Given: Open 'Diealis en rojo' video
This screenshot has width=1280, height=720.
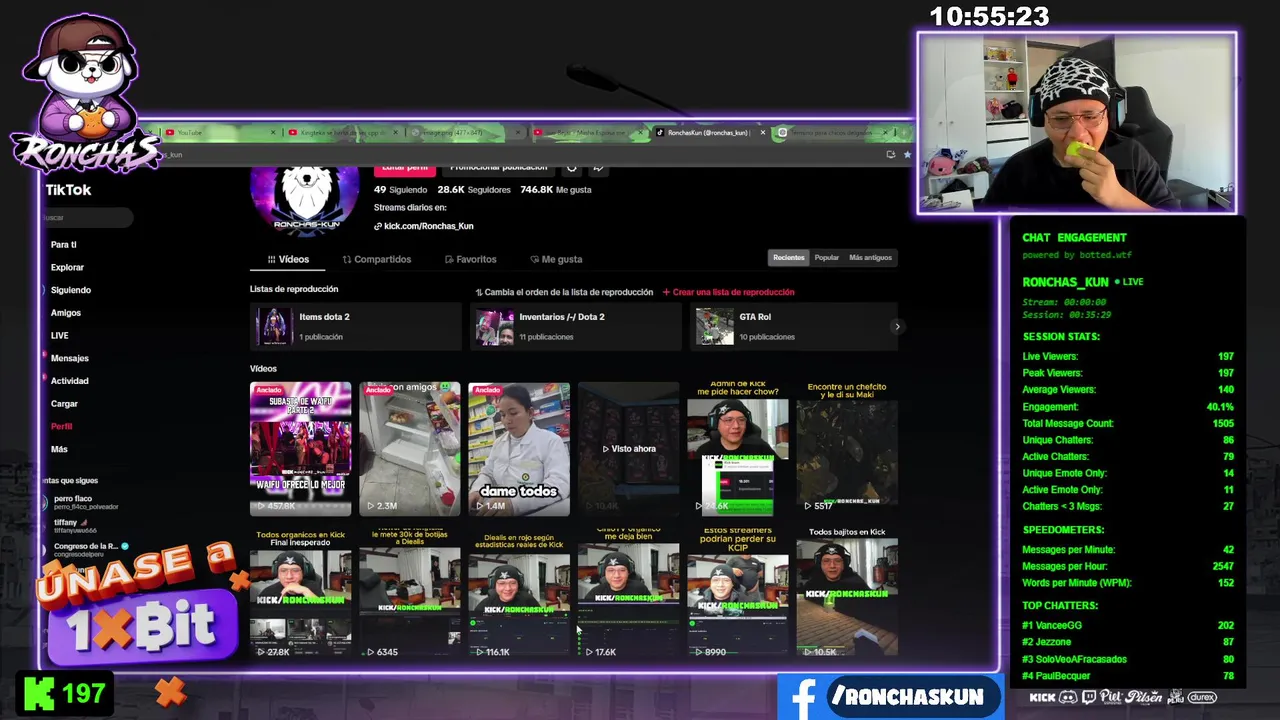Looking at the screenshot, I should click(519, 594).
